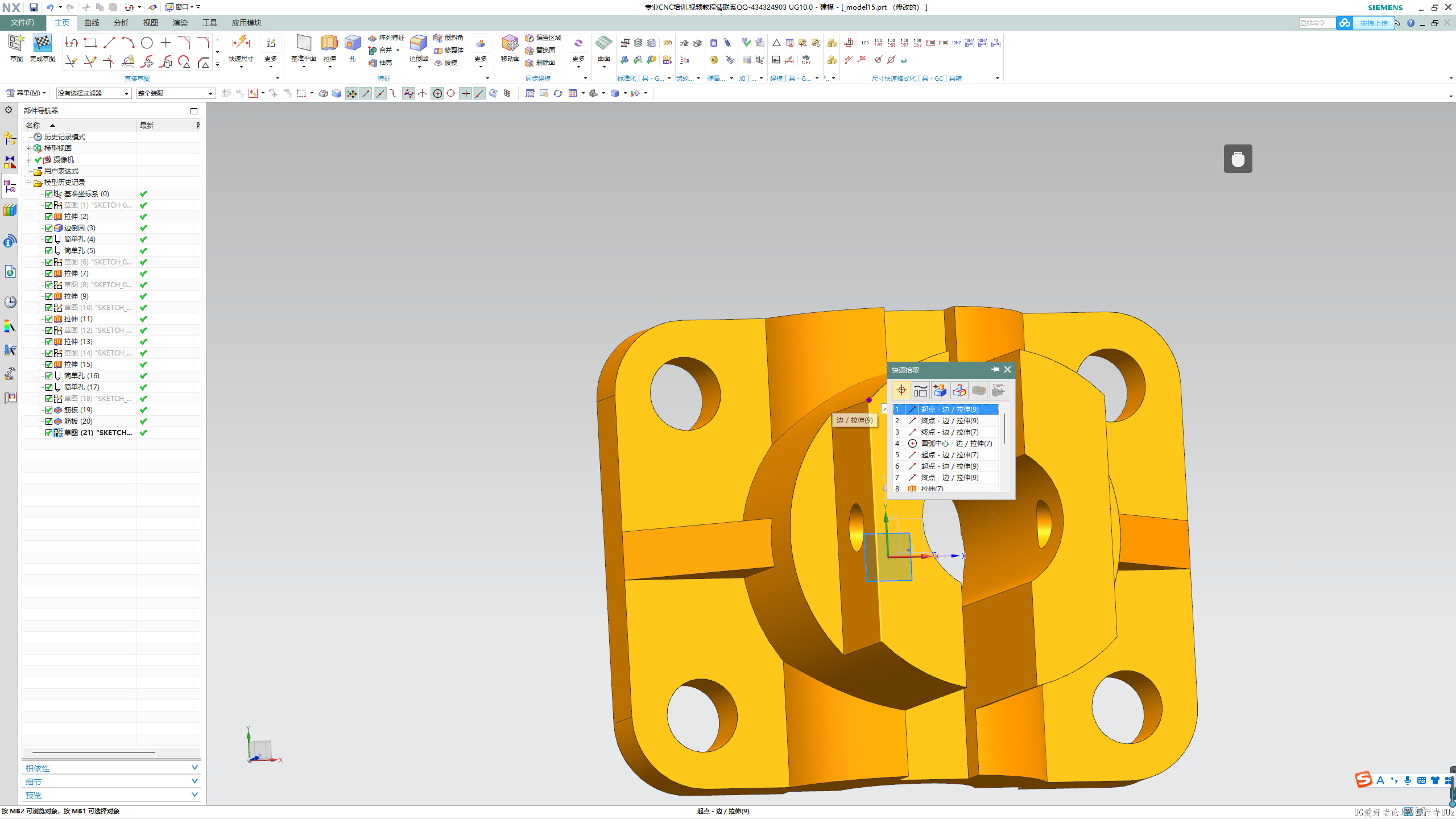
Task: Click the 拉伸 extrude feature icon
Action: tap(329, 49)
